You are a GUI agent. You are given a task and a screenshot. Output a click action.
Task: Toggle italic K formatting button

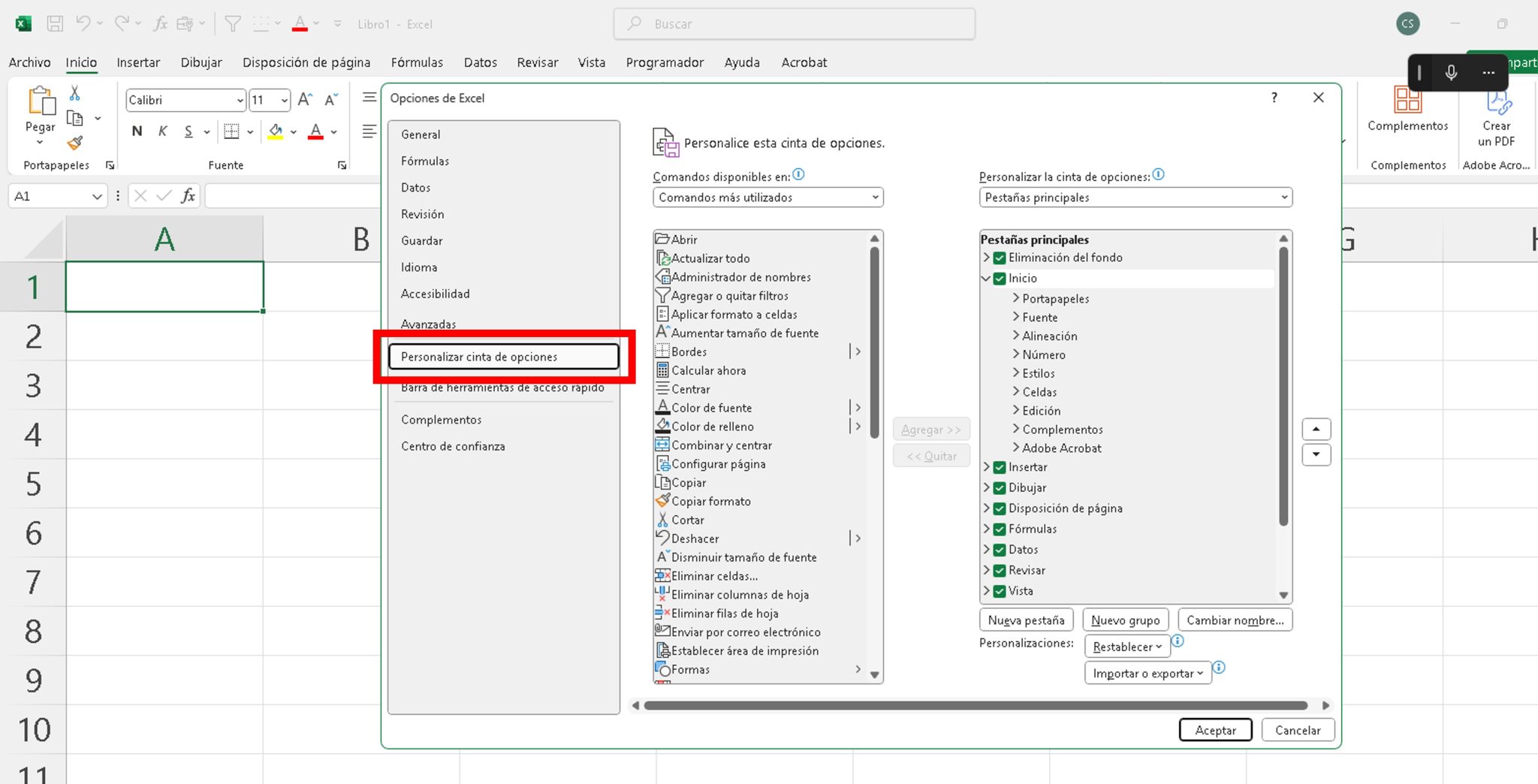(x=162, y=131)
